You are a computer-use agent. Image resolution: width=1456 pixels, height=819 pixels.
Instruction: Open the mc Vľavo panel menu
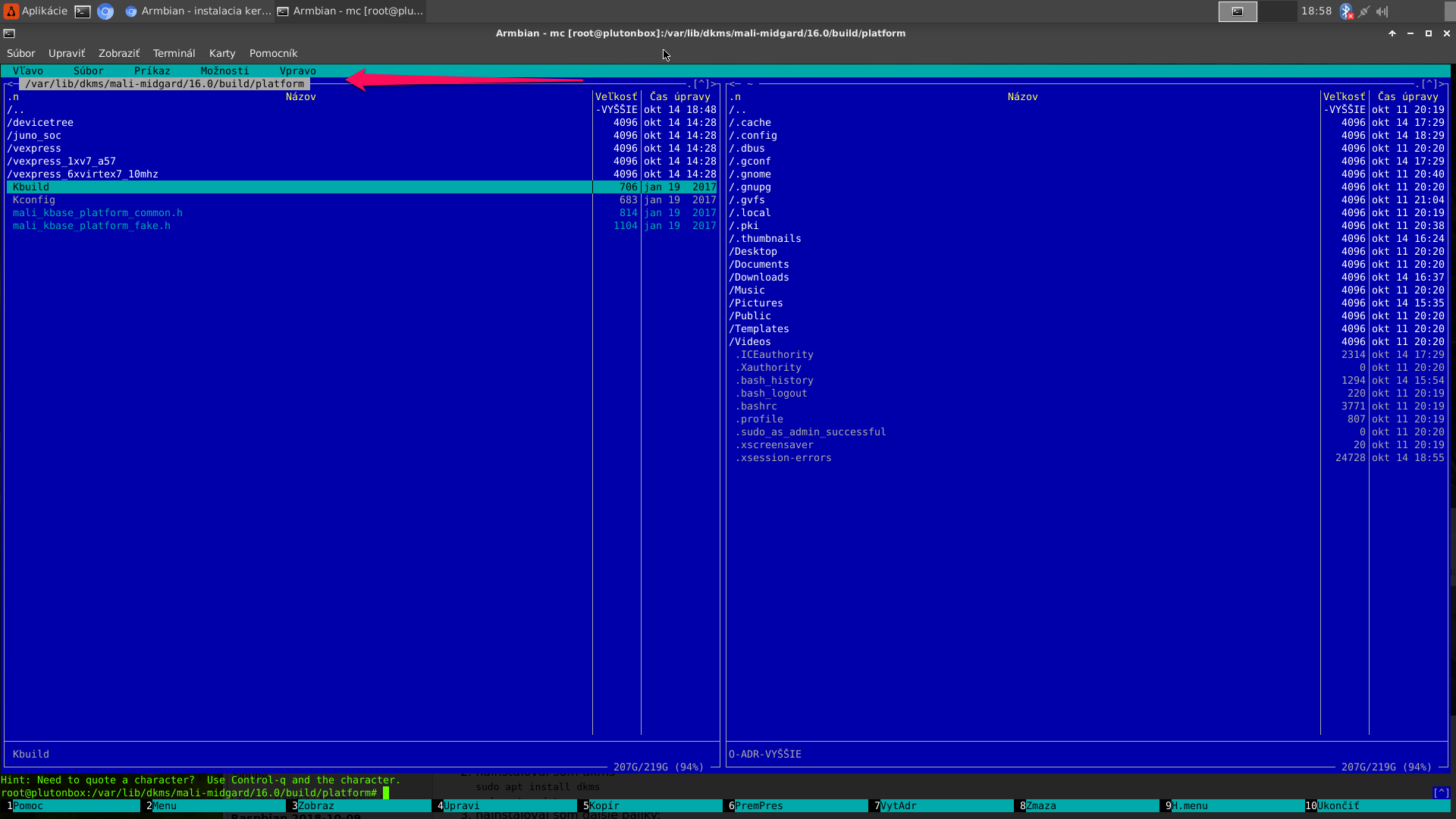(28, 71)
